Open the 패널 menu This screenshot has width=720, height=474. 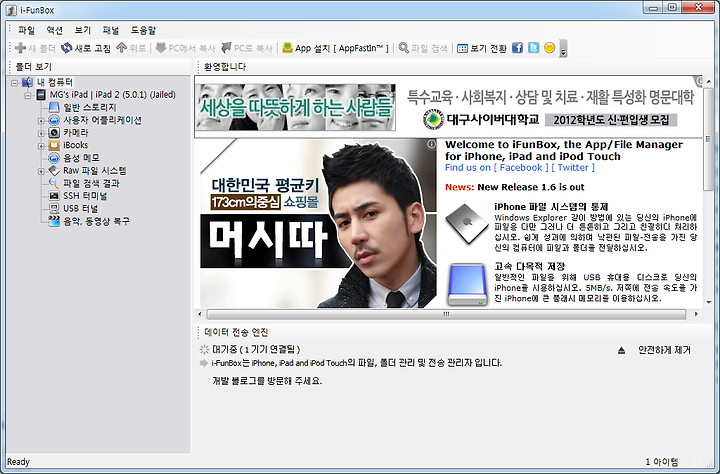click(x=111, y=30)
